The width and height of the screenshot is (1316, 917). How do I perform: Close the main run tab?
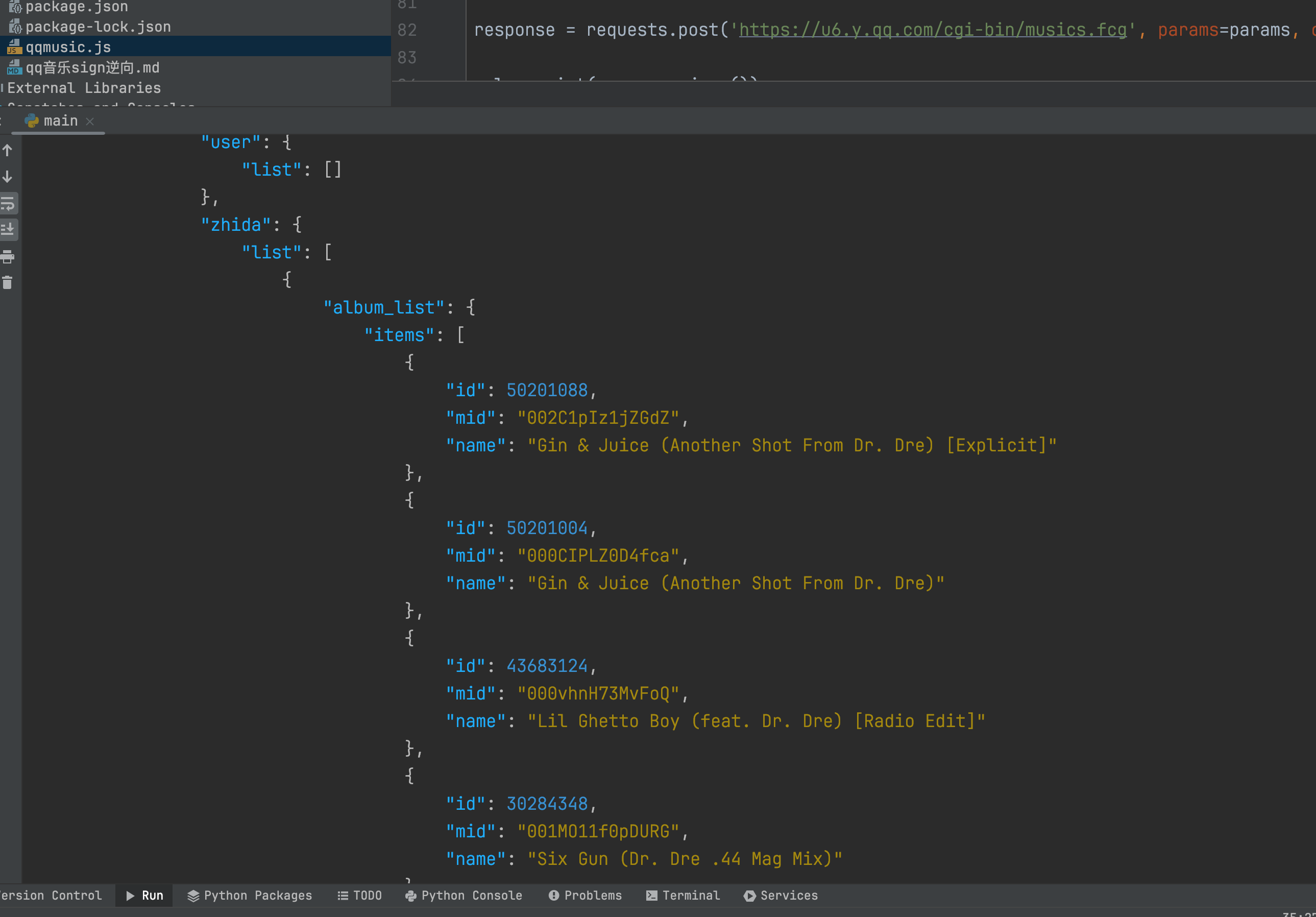click(89, 122)
